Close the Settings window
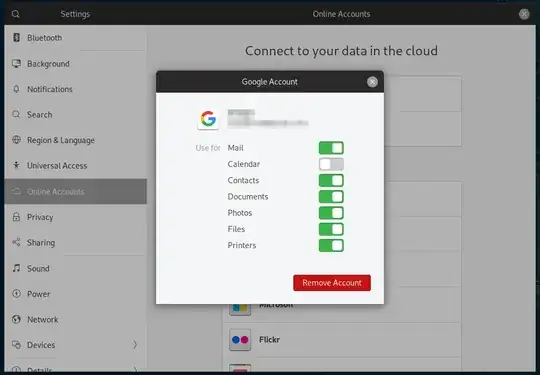The image size is (540, 375). click(524, 14)
